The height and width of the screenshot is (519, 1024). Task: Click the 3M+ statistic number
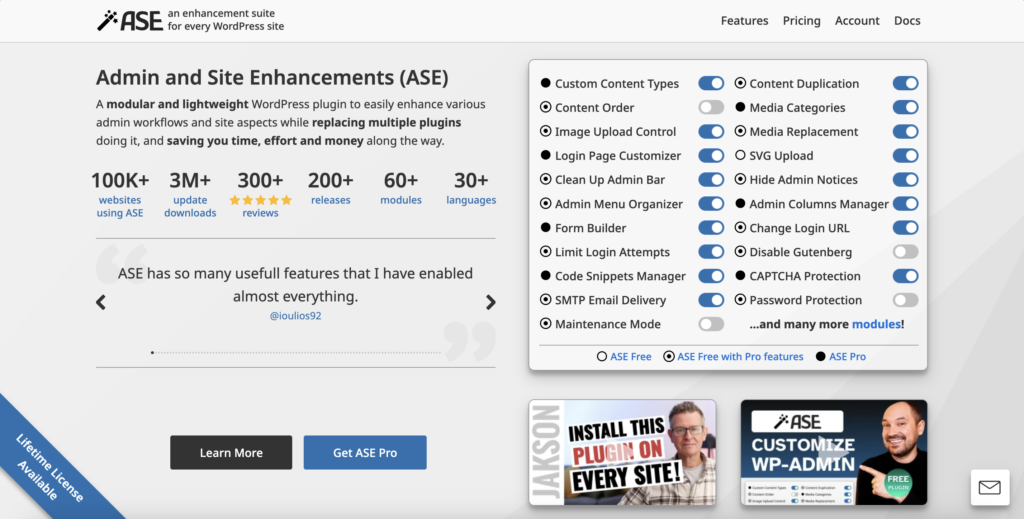click(x=190, y=180)
